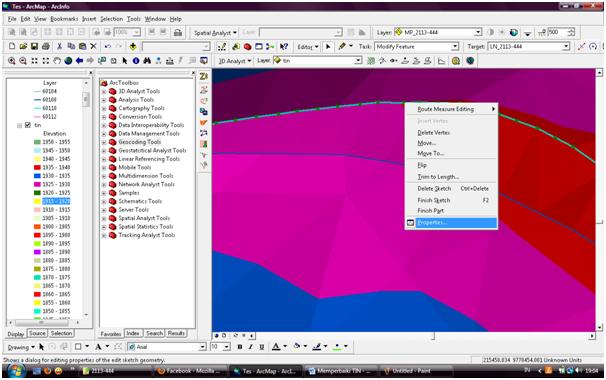Screen dimensions: 606x380
Task: Click the 1925 - 1930 magenta elevation swatch
Action: tap(37, 184)
